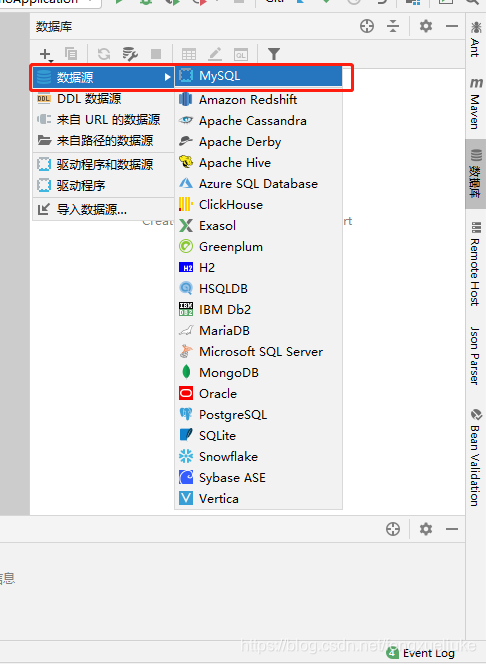
Task: Click the duplicate data source icon
Action: point(71,54)
